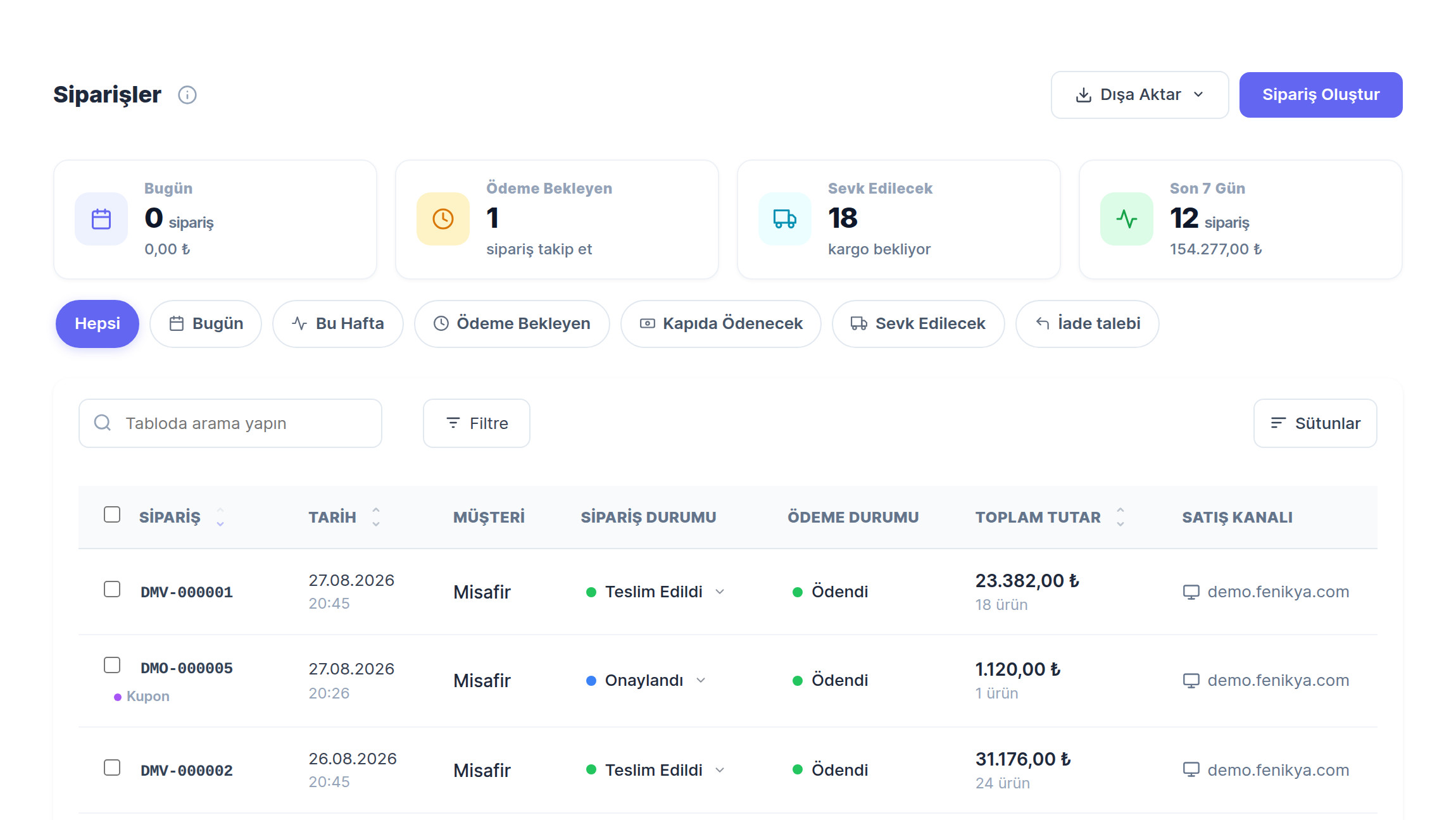Click the Sipariş Oluştur button
This screenshot has width=1456, height=820.
coord(1321,95)
